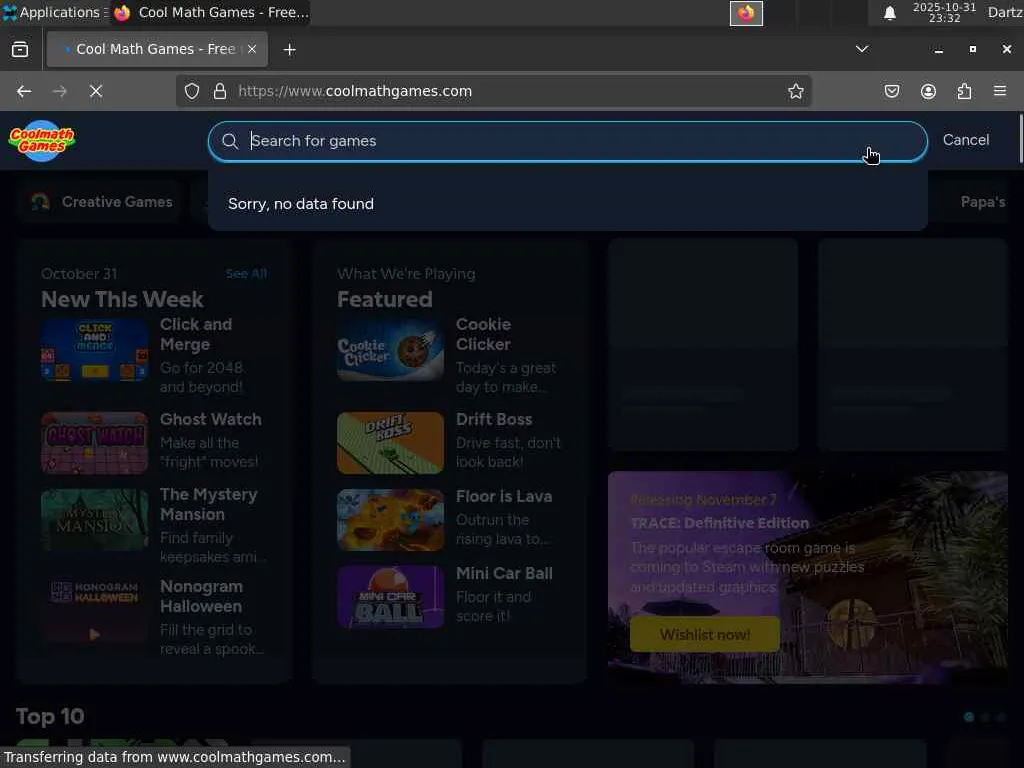1024x768 pixels.
Task: Open the Papa's category
Action: click(x=982, y=202)
